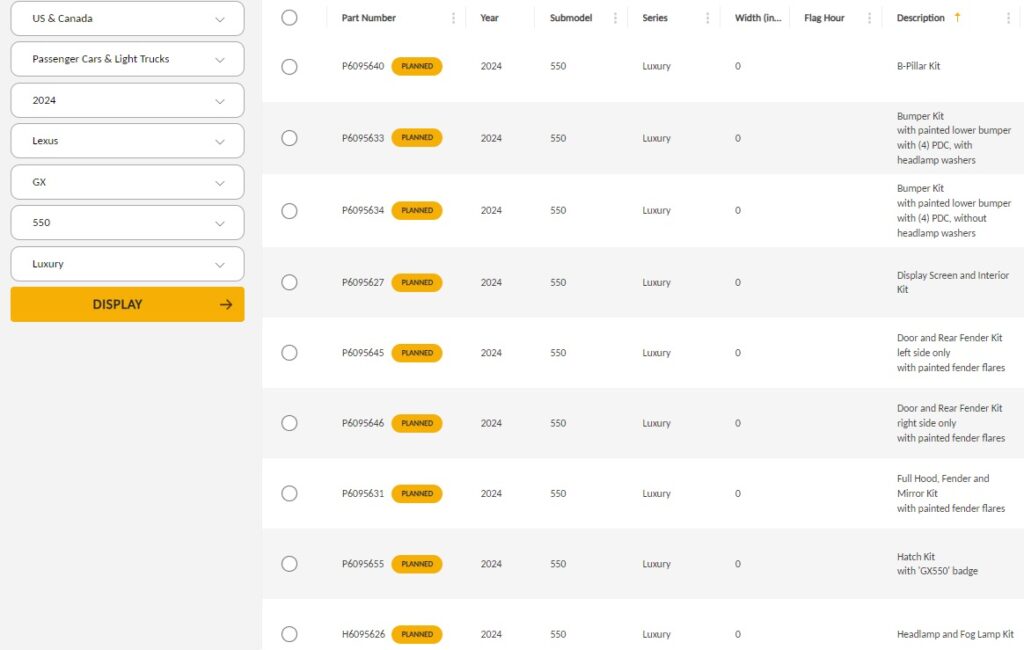This screenshot has height=650, width=1024.
Task: Open the Lexus make dropdown
Action: coord(127,141)
